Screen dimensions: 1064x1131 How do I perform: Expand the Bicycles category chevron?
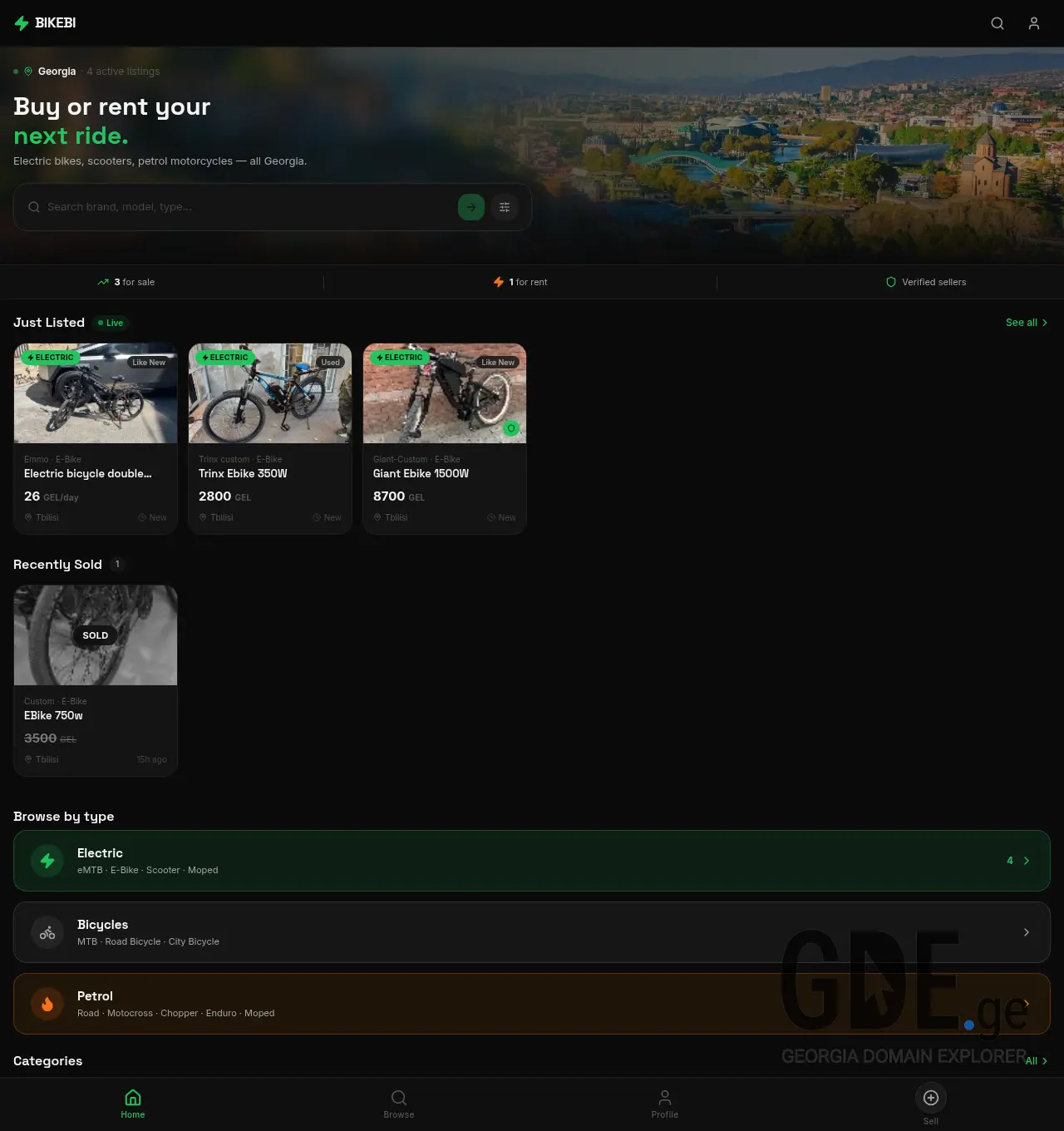(x=1027, y=932)
